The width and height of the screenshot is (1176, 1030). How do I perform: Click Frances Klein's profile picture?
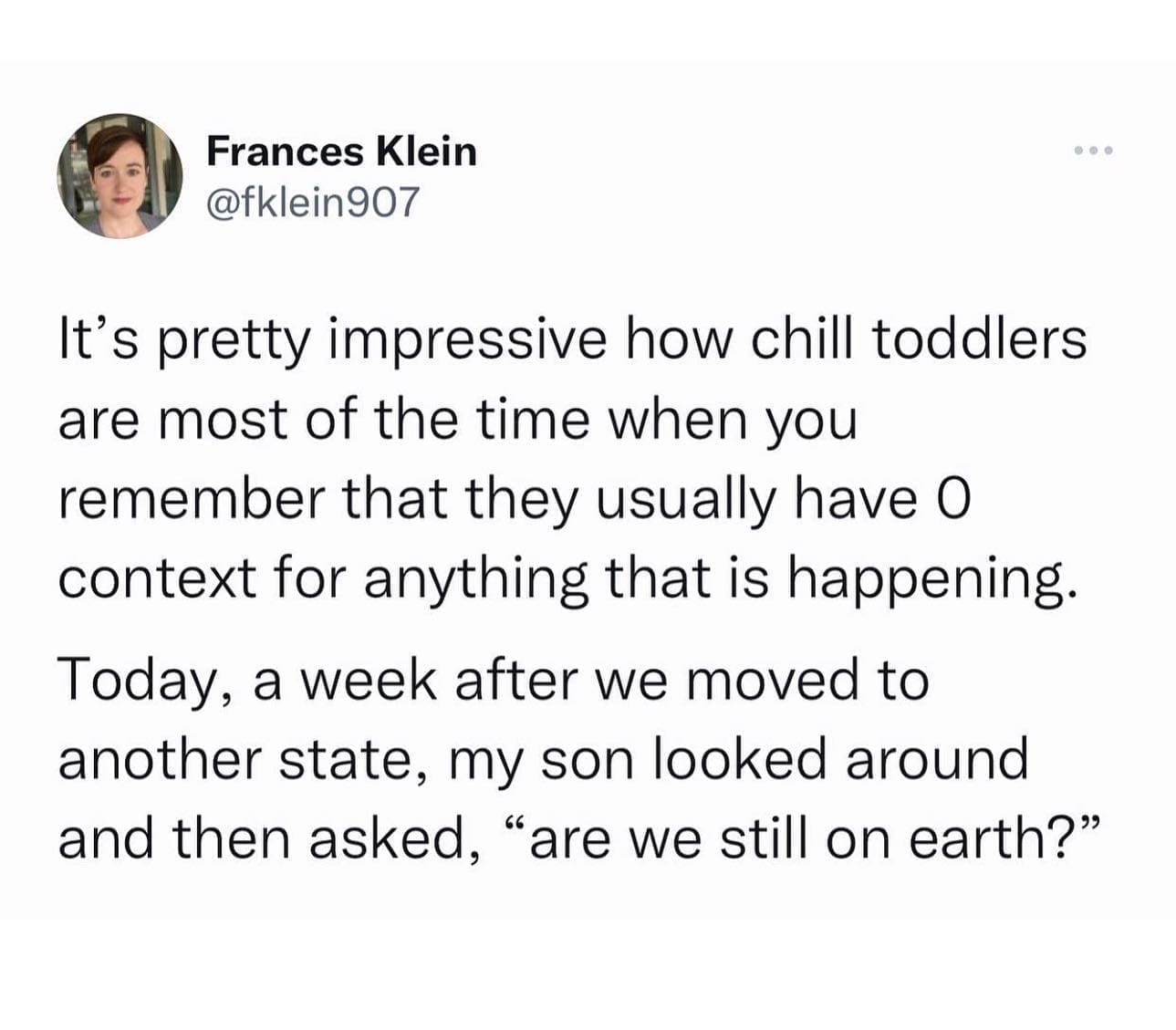120,176
